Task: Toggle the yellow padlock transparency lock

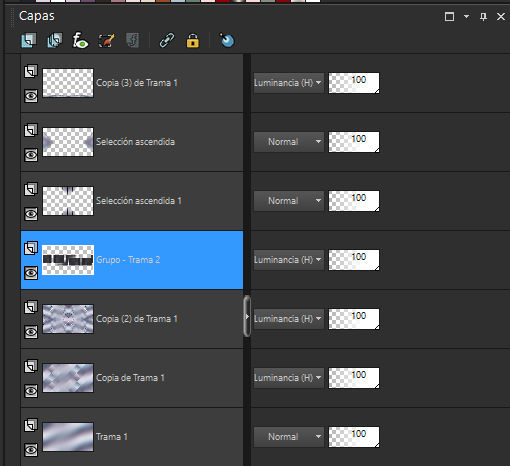Action: [x=193, y=41]
